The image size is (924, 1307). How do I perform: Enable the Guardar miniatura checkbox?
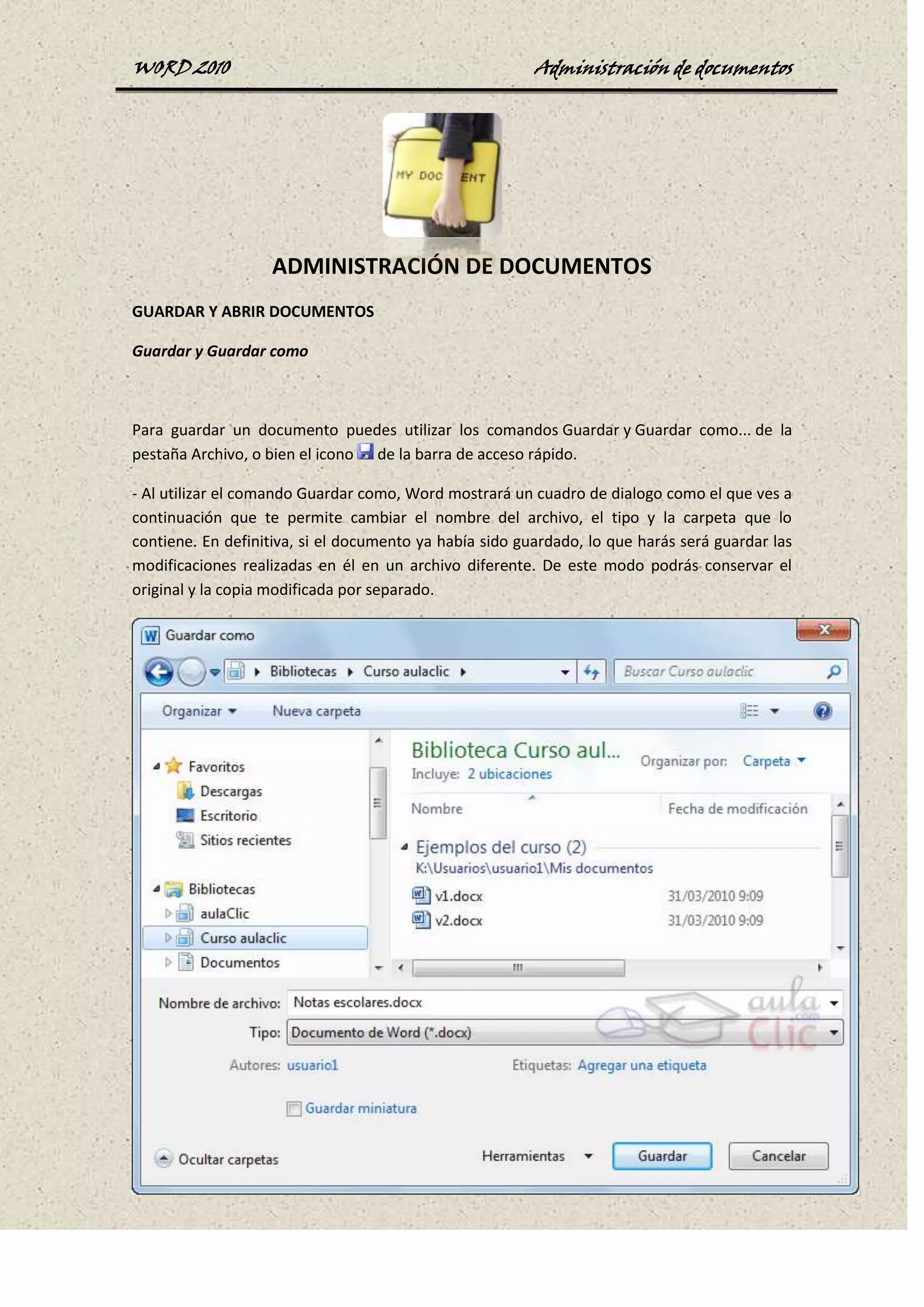pyautogui.click(x=294, y=1109)
